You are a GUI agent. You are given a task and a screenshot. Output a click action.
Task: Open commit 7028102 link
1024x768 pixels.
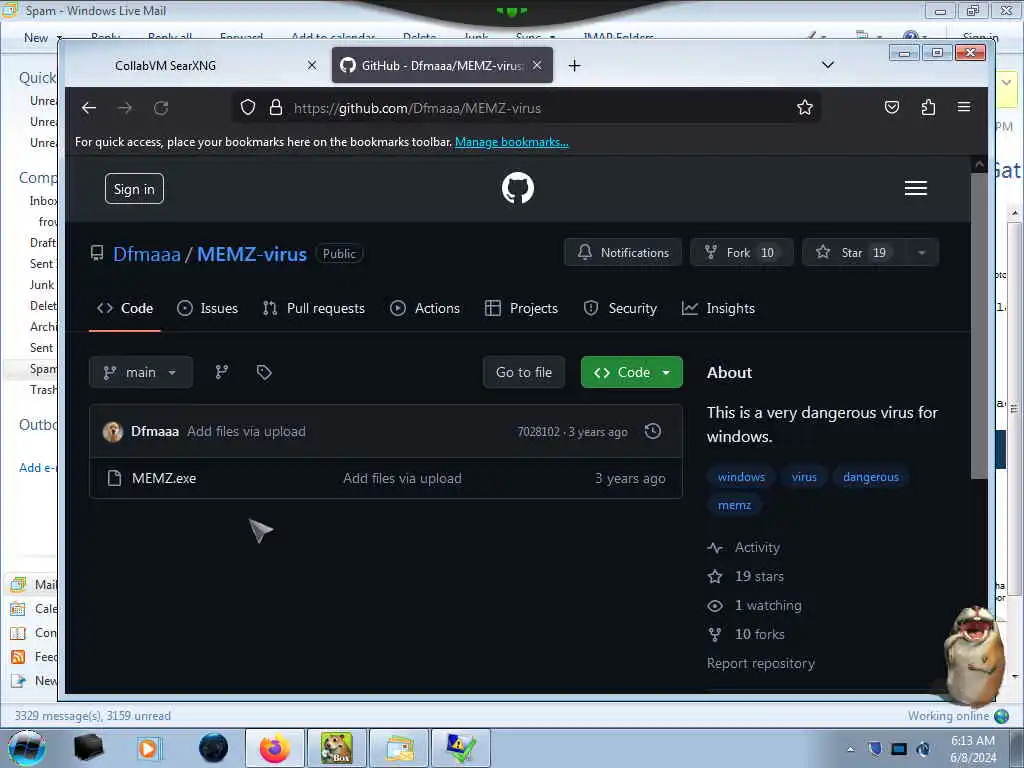tap(538, 432)
